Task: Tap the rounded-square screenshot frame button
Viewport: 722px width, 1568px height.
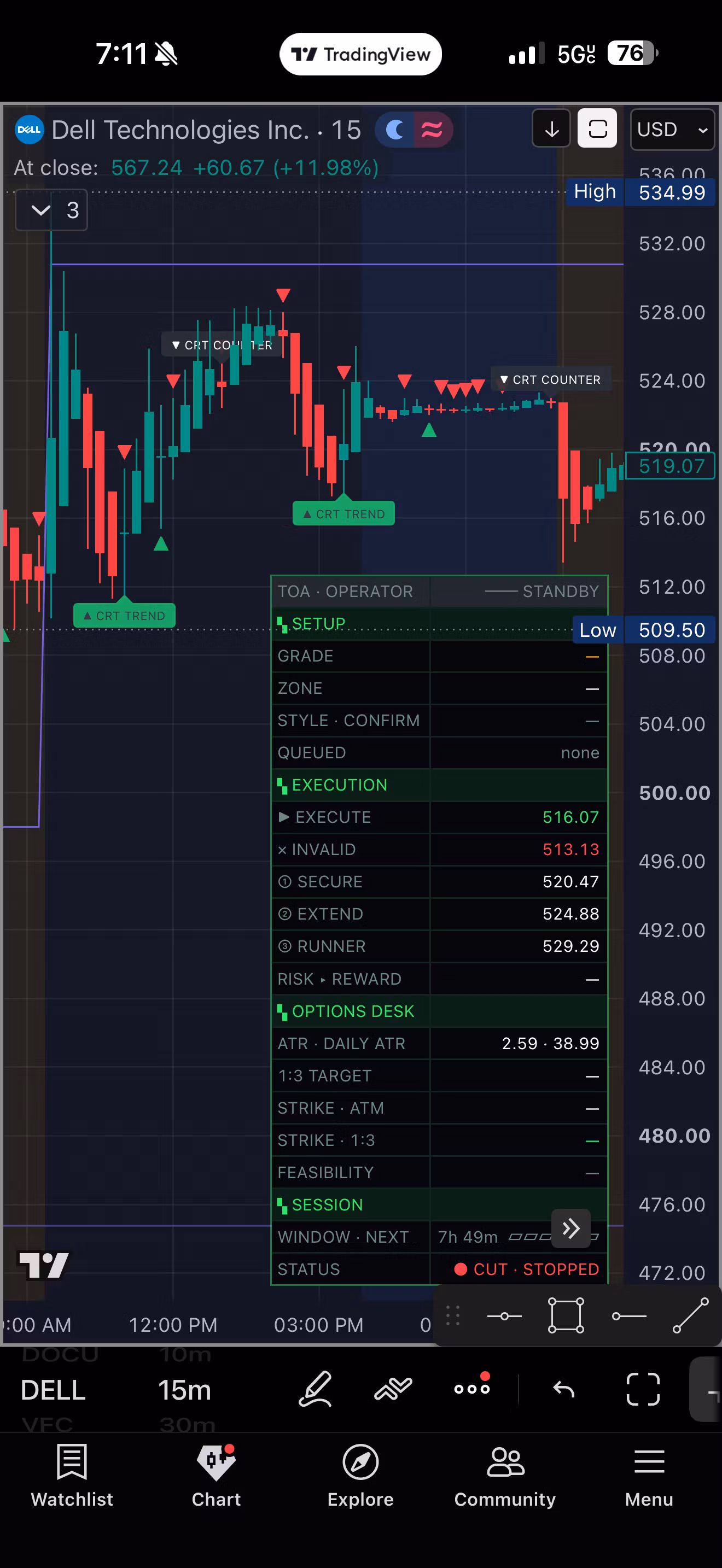Action: point(597,129)
